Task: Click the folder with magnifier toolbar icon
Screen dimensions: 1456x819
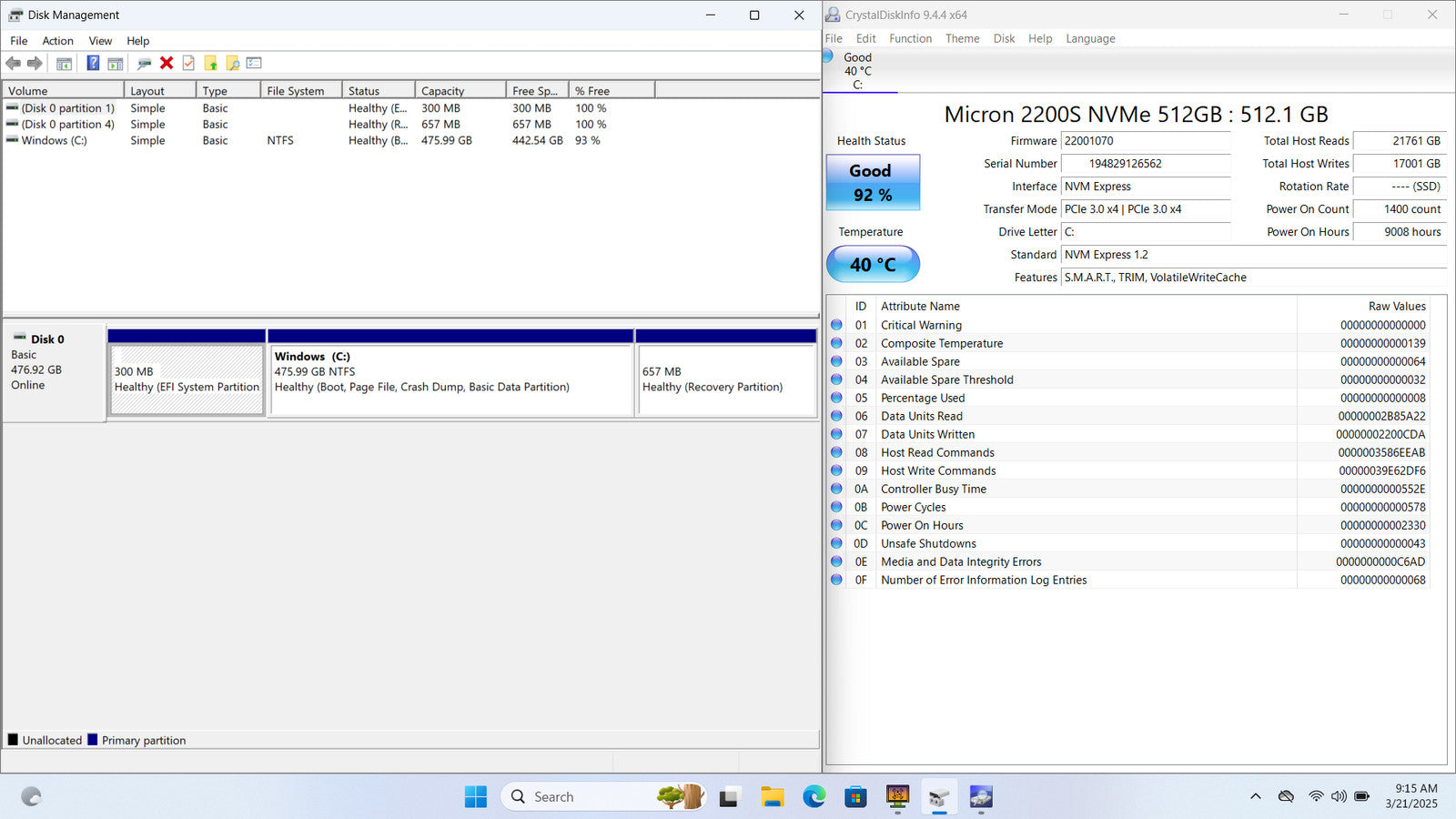Action: coord(233,63)
